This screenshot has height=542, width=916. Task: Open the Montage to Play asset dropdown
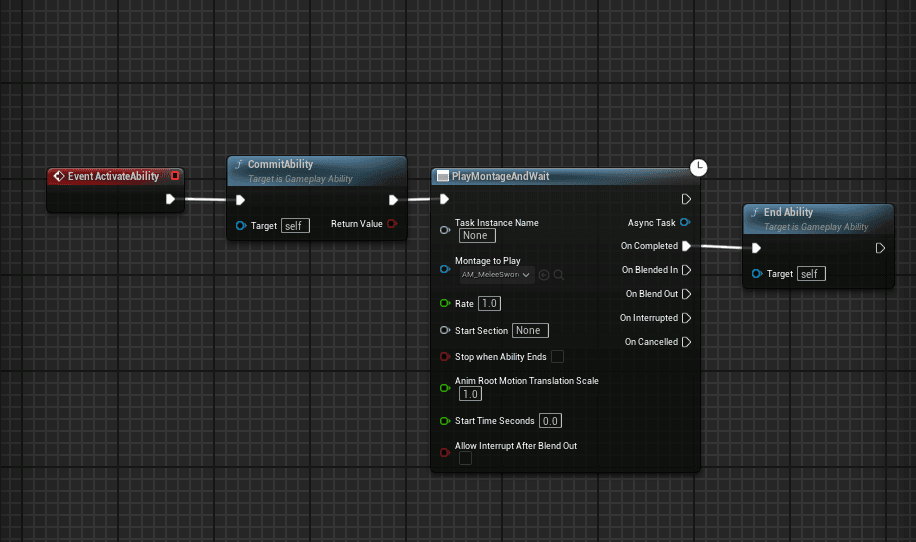[495, 275]
